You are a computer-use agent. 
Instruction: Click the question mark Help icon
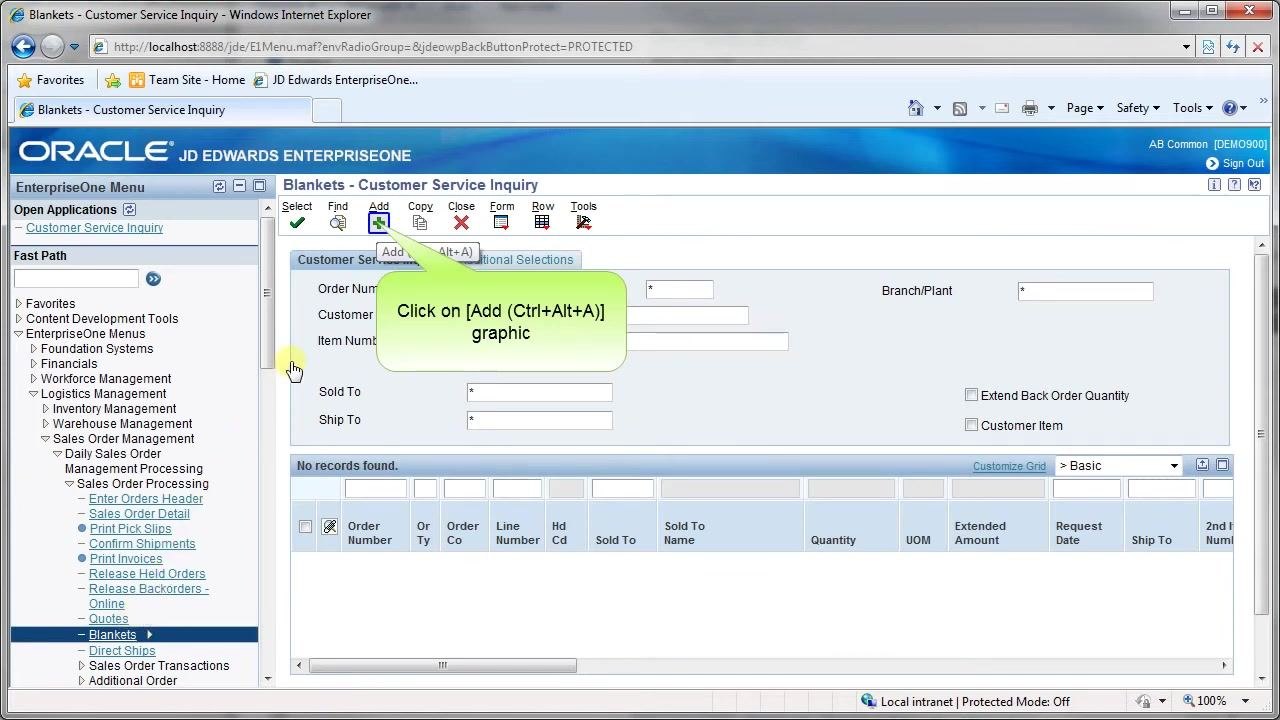pyautogui.click(x=1234, y=185)
